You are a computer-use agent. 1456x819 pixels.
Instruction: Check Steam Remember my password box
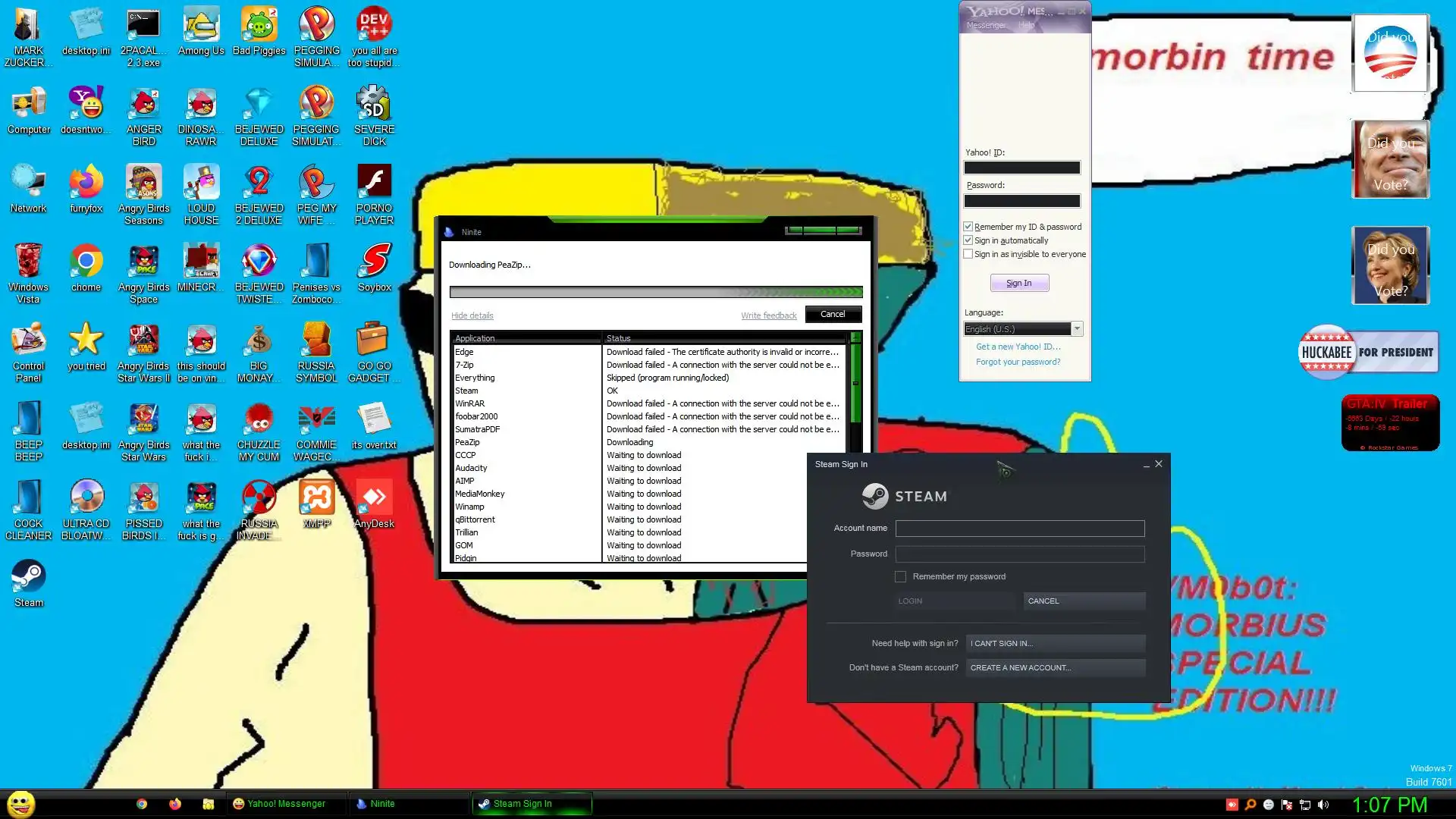pyautogui.click(x=900, y=577)
